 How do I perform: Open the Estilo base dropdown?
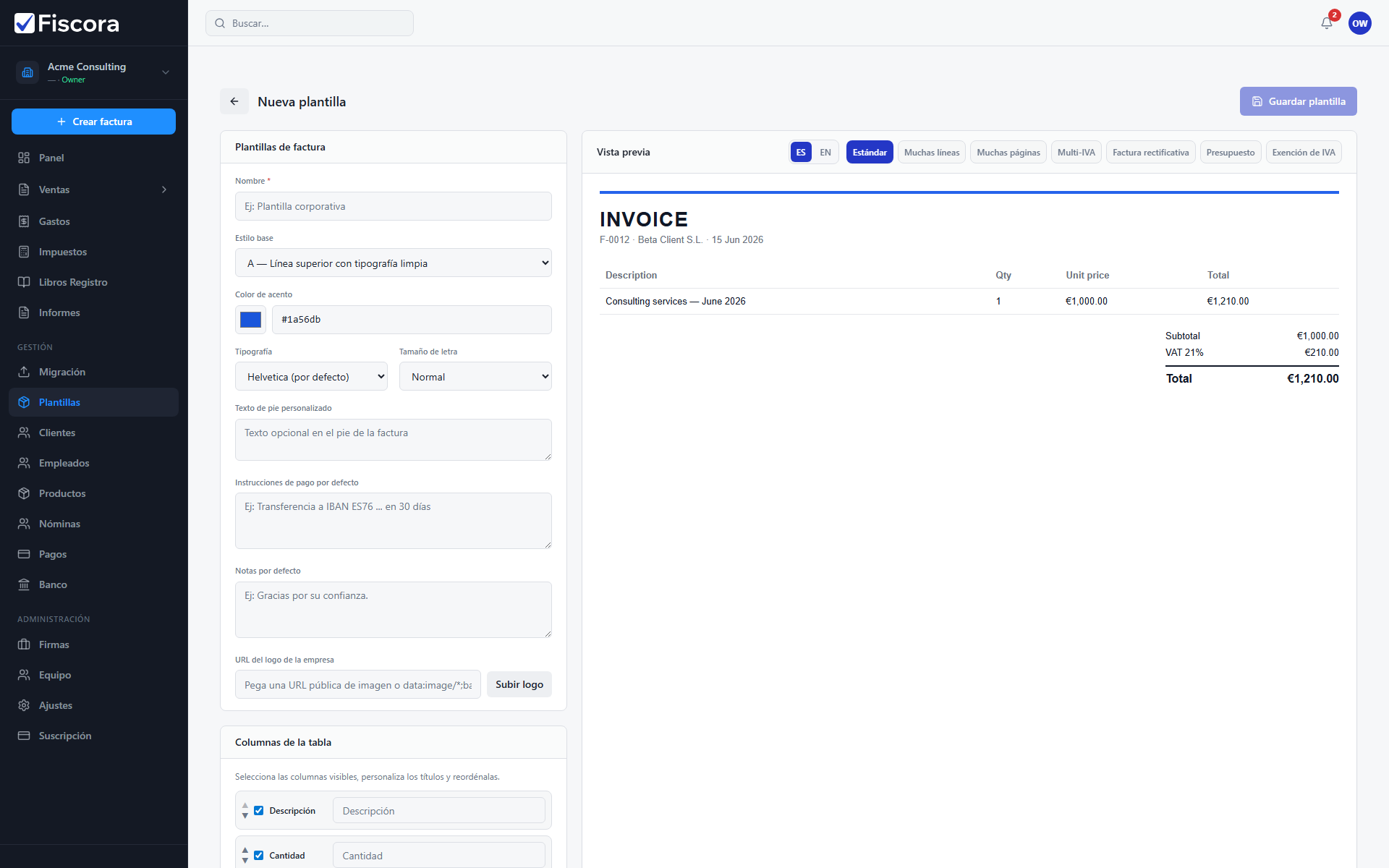[x=393, y=263]
